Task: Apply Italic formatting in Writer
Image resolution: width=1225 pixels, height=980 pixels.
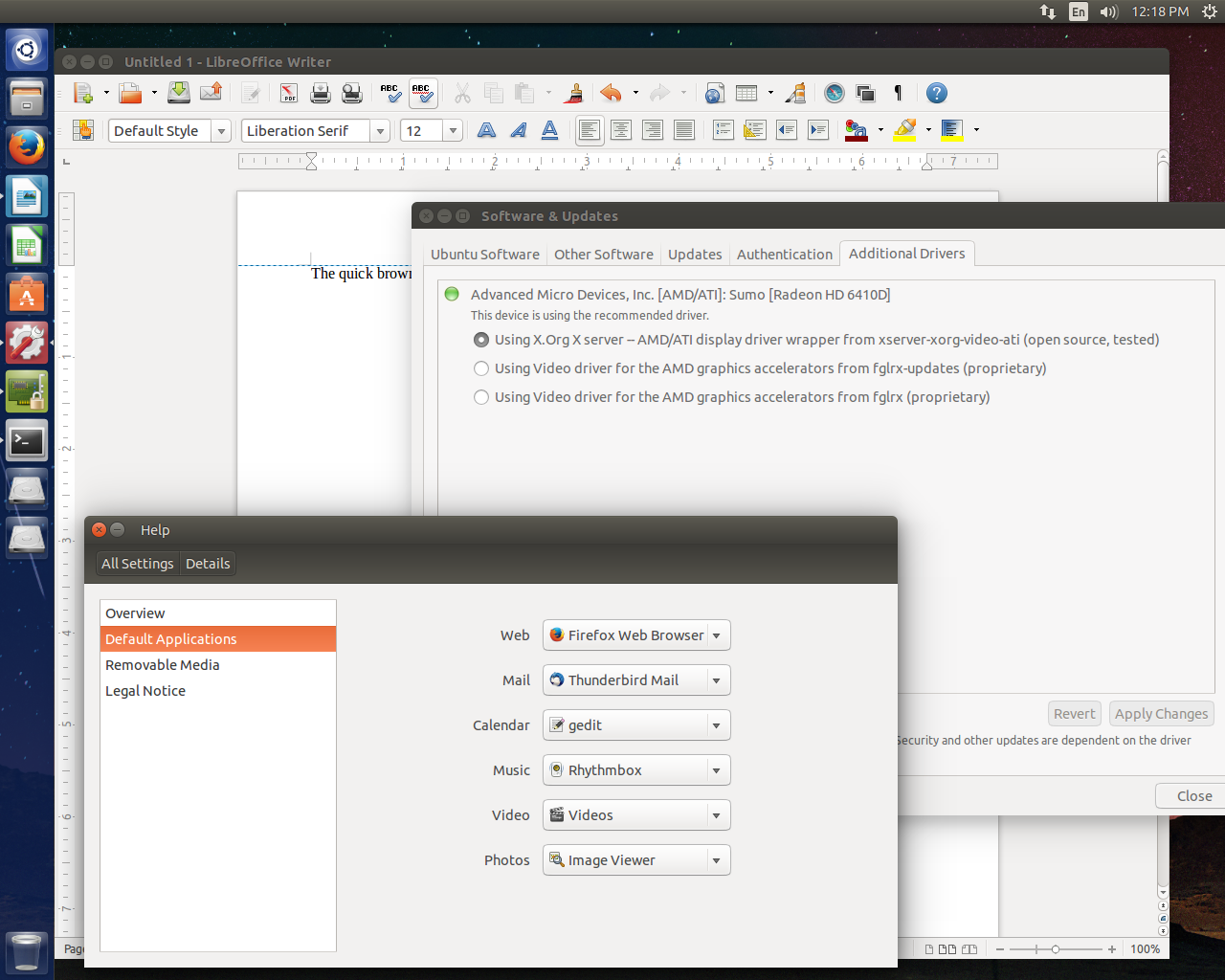Action: (518, 130)
